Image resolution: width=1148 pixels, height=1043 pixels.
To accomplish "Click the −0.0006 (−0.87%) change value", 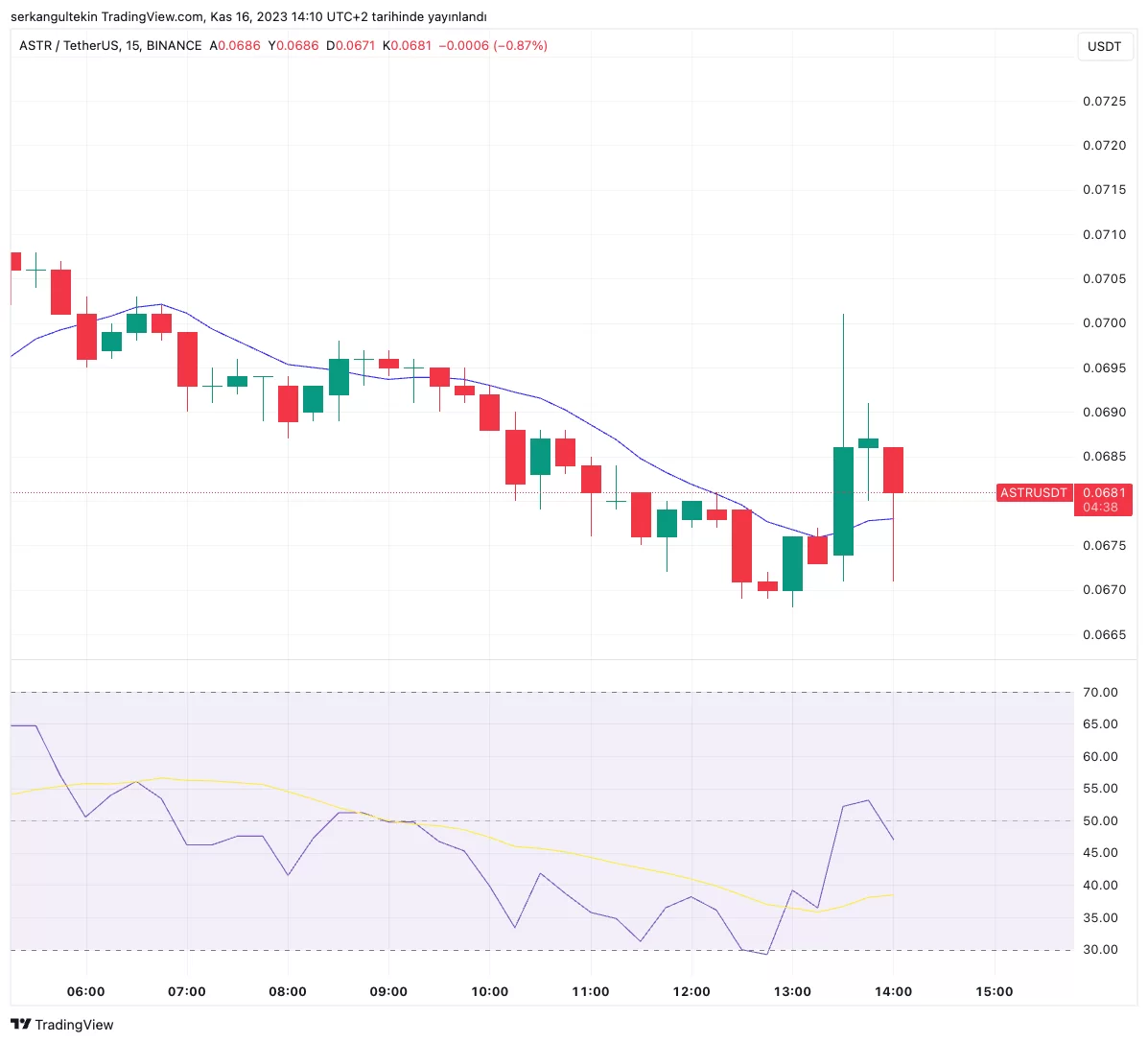I will 492,45.
